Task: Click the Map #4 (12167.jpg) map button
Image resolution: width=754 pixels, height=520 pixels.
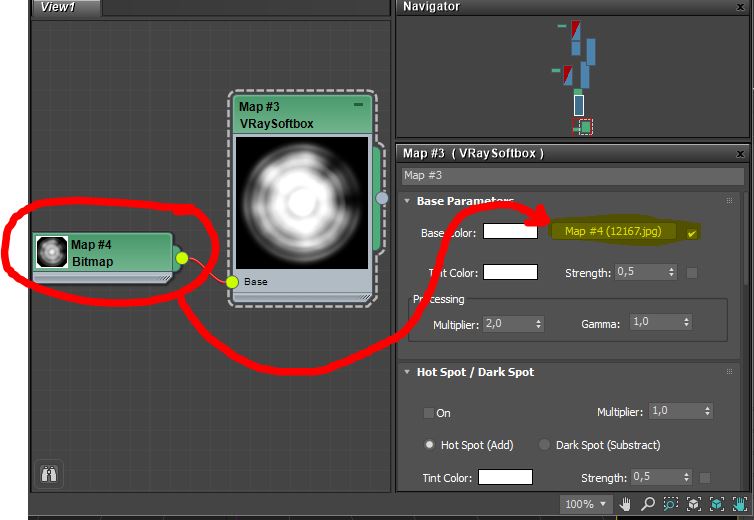Action: 612,231
